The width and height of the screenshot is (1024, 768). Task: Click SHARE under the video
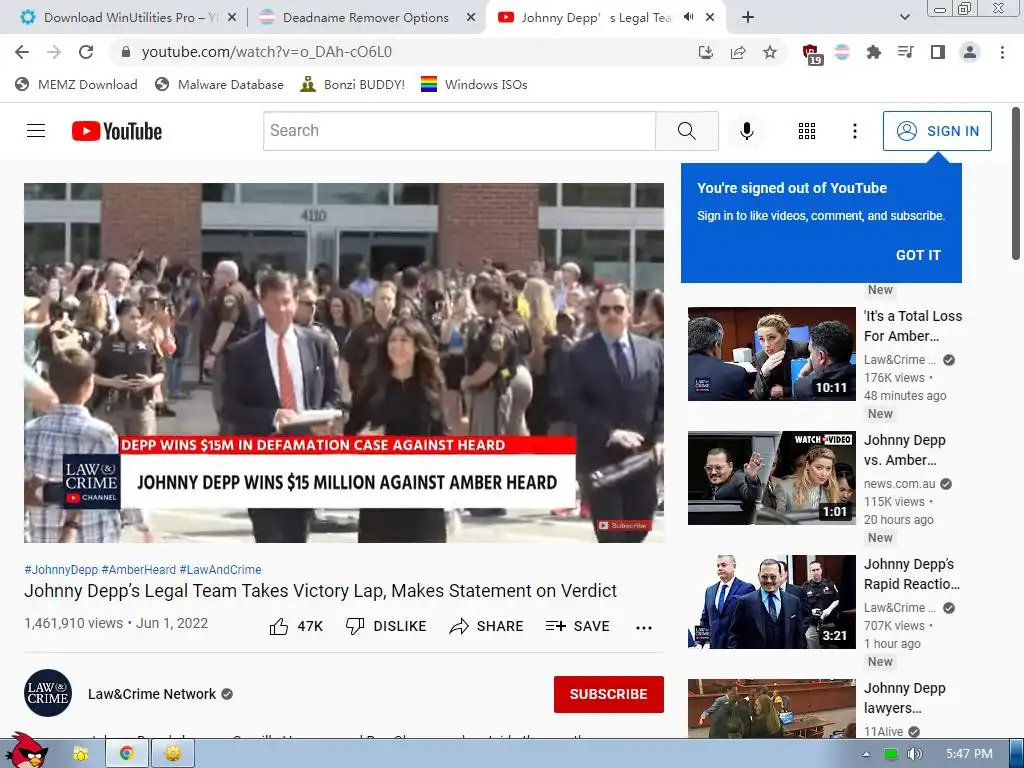(x=486, y=626)
